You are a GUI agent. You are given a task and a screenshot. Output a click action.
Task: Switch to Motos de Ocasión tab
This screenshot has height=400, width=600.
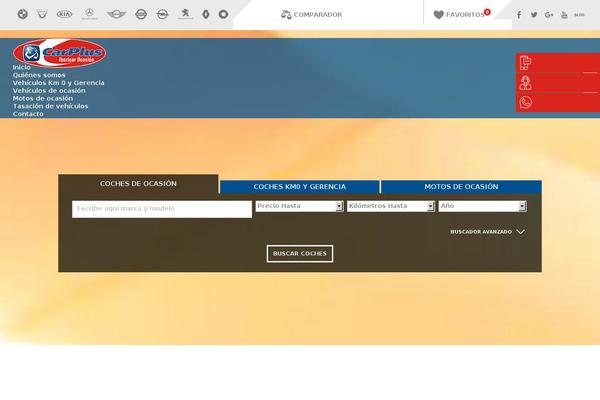coord(461,187)
